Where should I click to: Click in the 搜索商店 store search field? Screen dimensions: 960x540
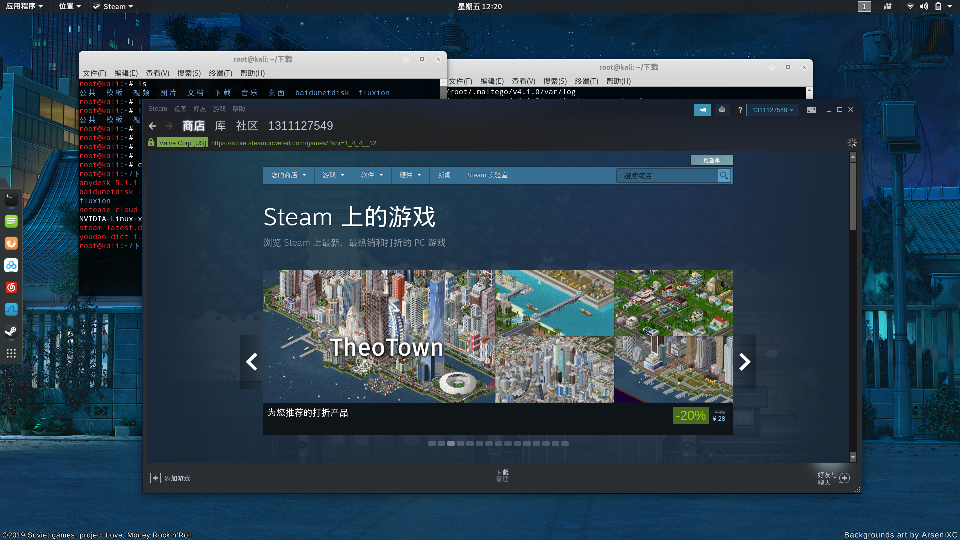[667, 175]
